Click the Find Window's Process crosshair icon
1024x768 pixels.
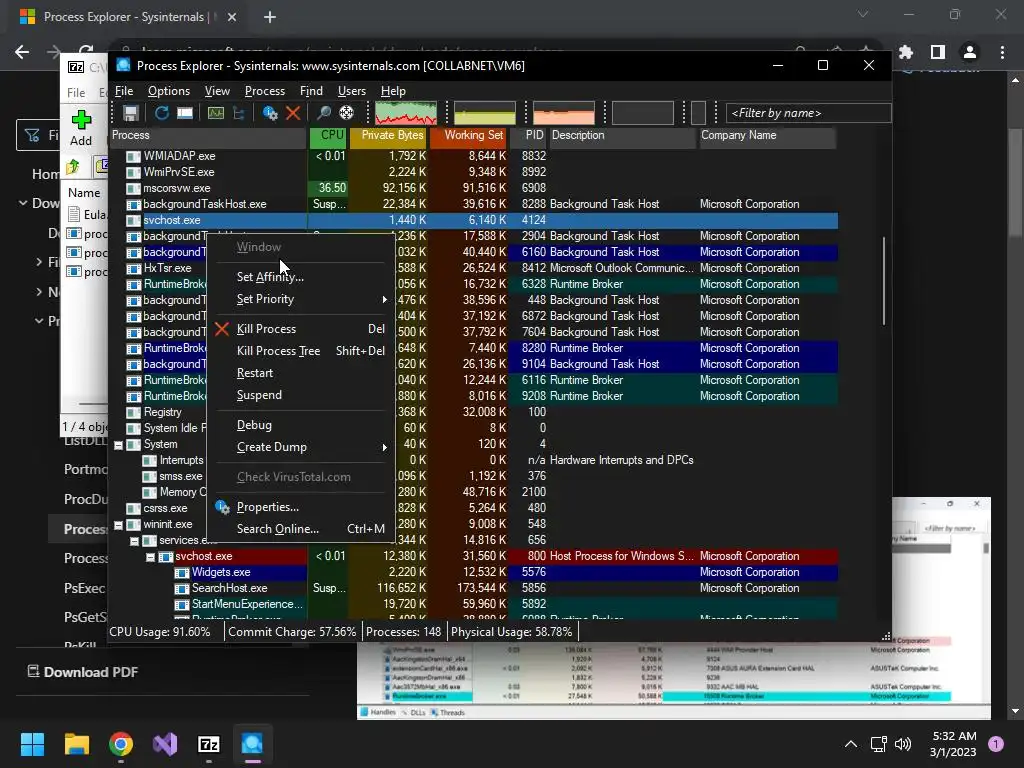click(346, 113)
